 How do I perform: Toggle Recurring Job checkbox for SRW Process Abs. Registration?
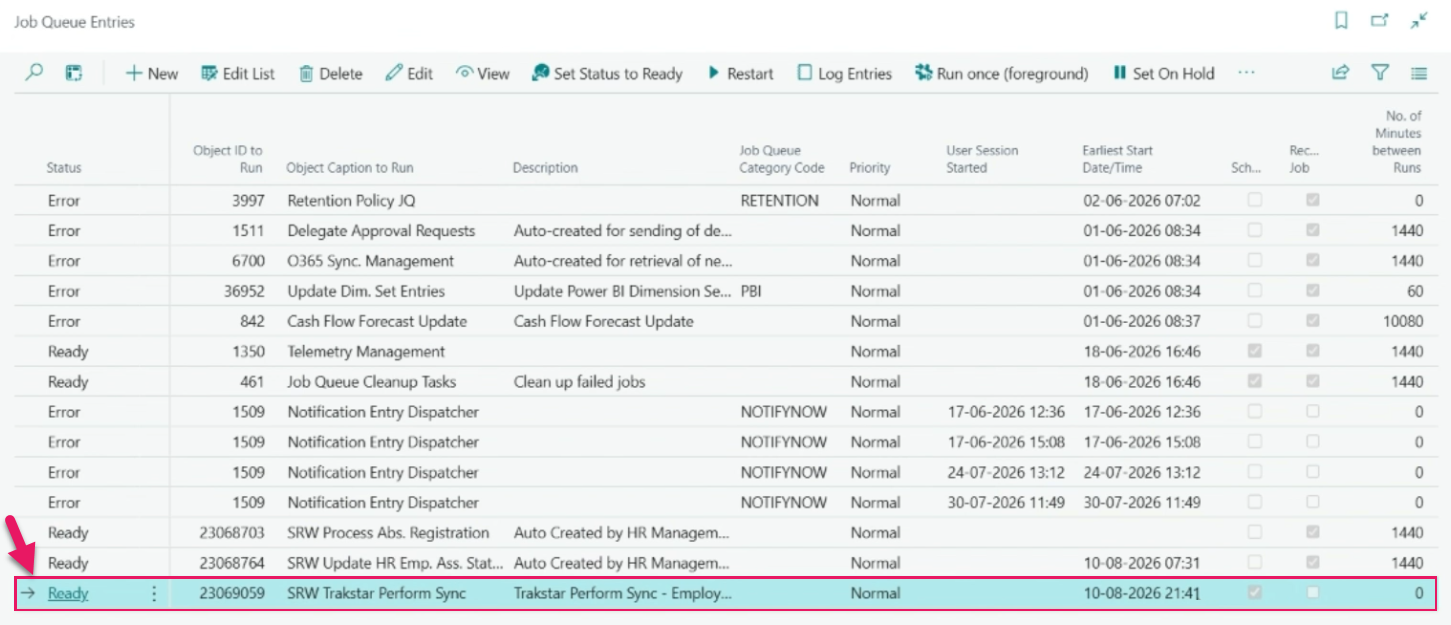pyautogui.click(x=1313, y=533)
